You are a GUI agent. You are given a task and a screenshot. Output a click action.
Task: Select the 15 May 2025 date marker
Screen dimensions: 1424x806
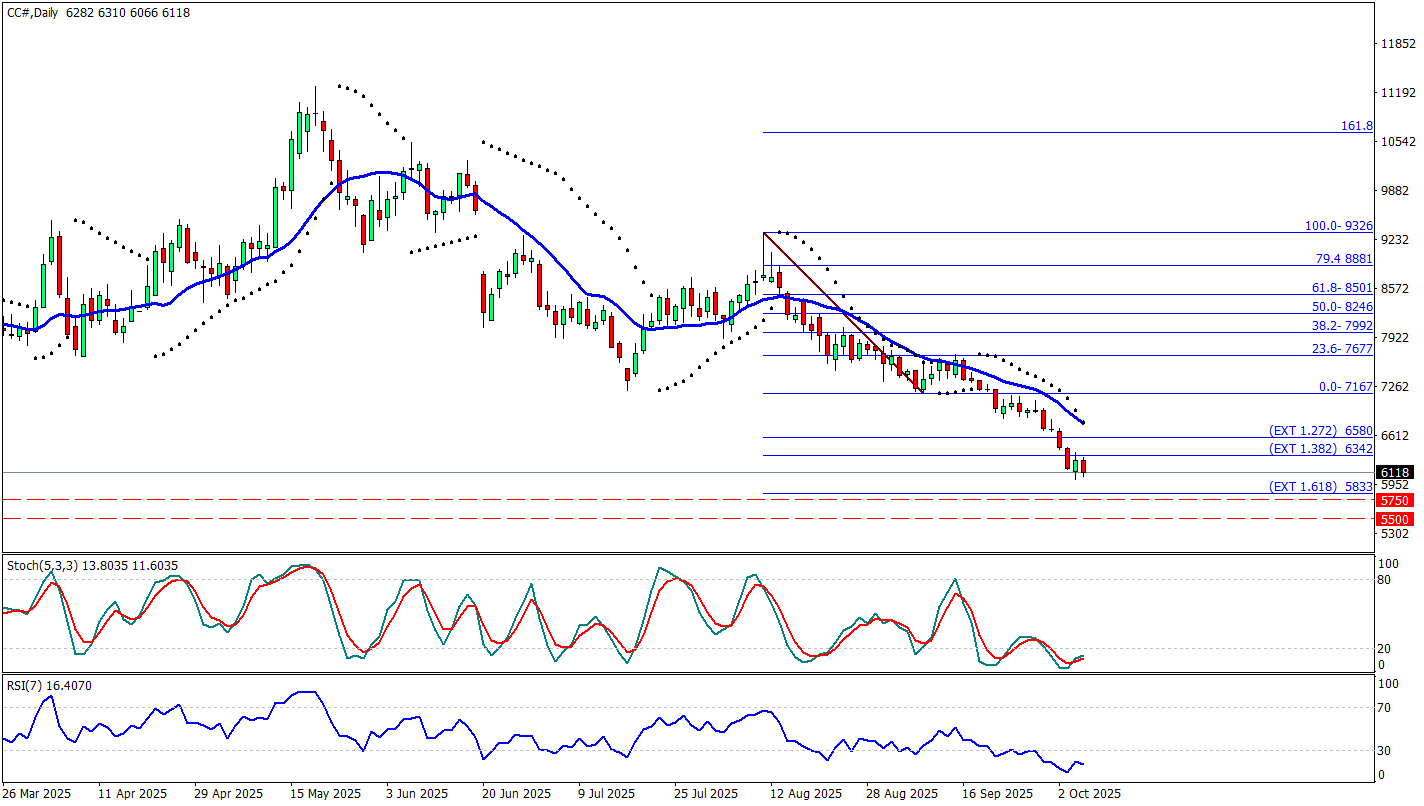325,793
